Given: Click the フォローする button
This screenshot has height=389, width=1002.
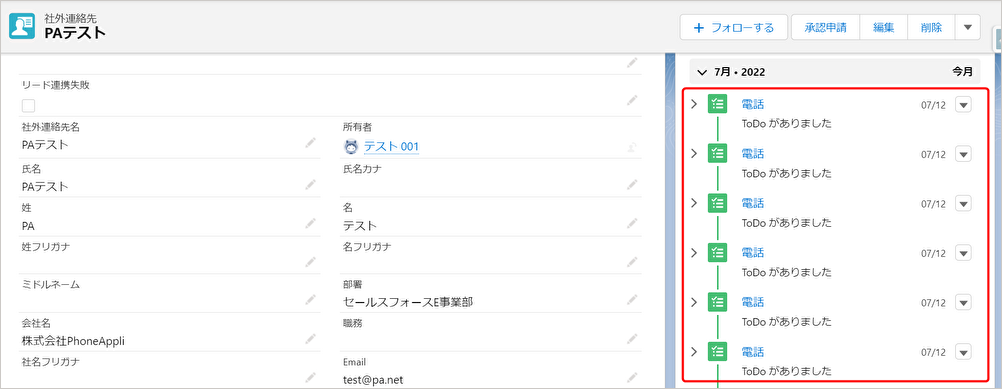Looking at the screenshot, I should (734, 27).
